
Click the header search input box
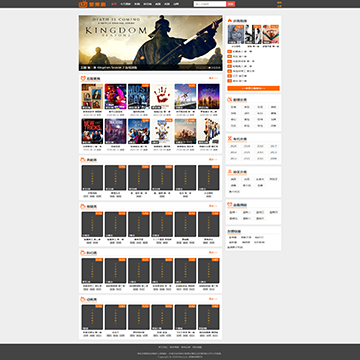coord(210,4)
